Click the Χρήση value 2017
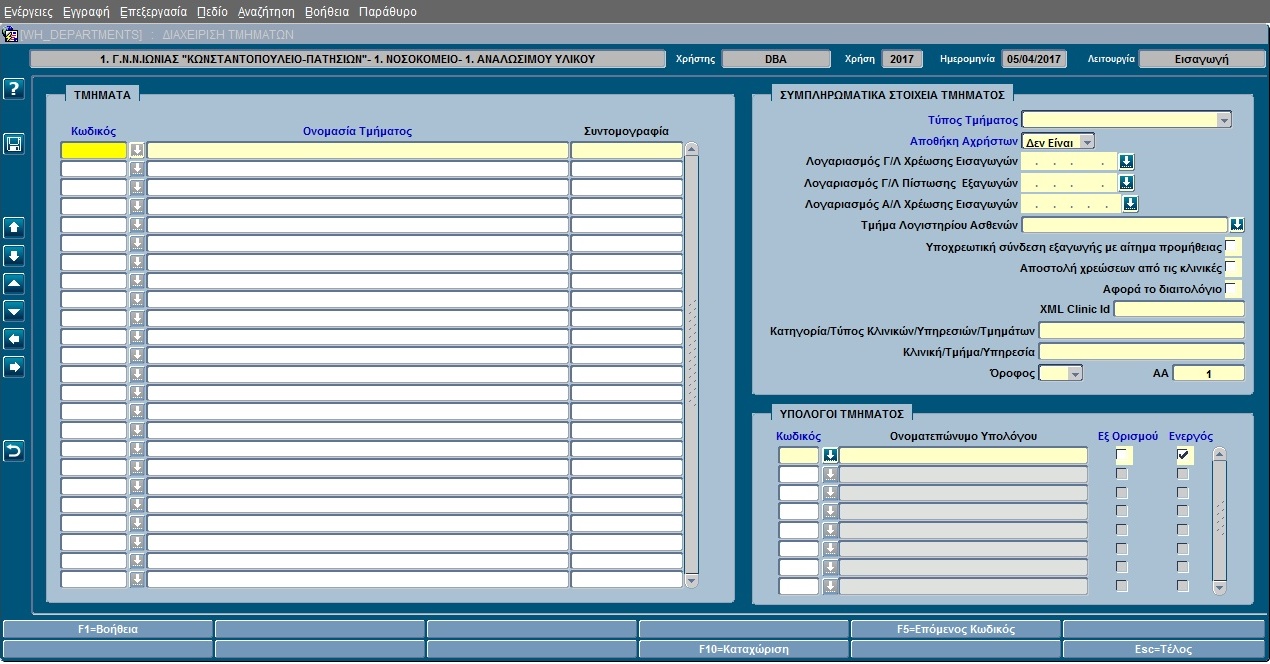 click(x=902, y=59)
